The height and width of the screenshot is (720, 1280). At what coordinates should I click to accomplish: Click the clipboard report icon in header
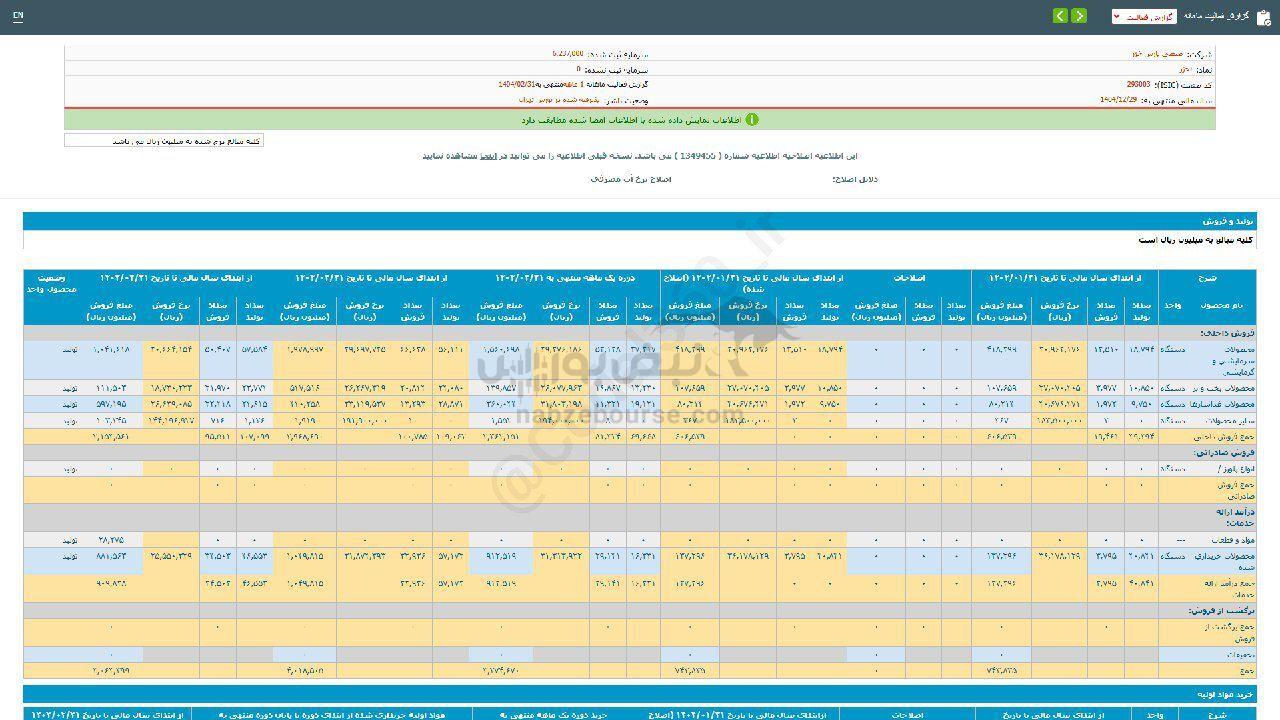click(x=1263, y=17)
